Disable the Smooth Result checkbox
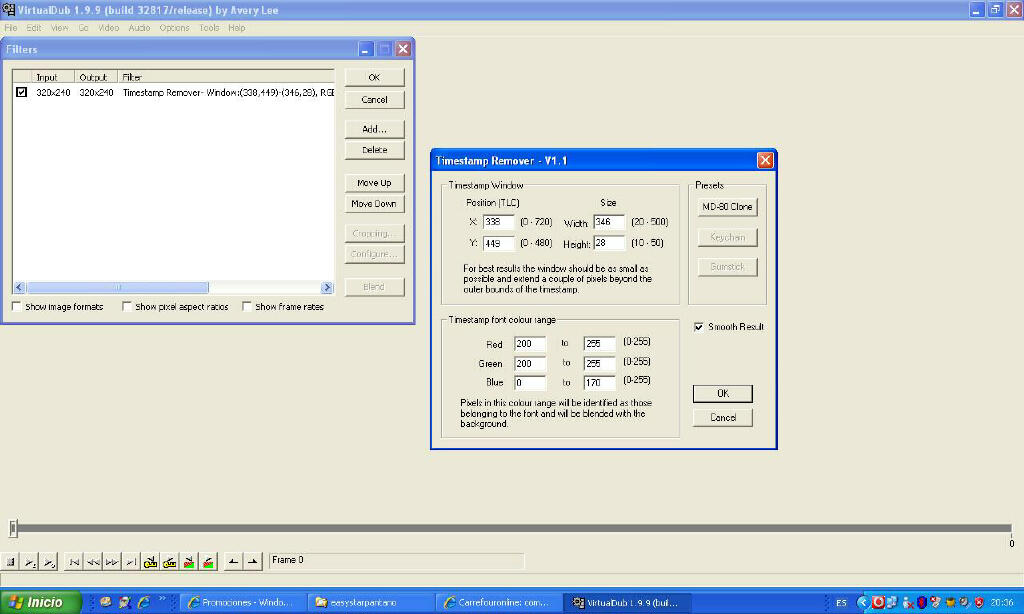The height and width of the screenshot is (614, 1024). [699, 327]
